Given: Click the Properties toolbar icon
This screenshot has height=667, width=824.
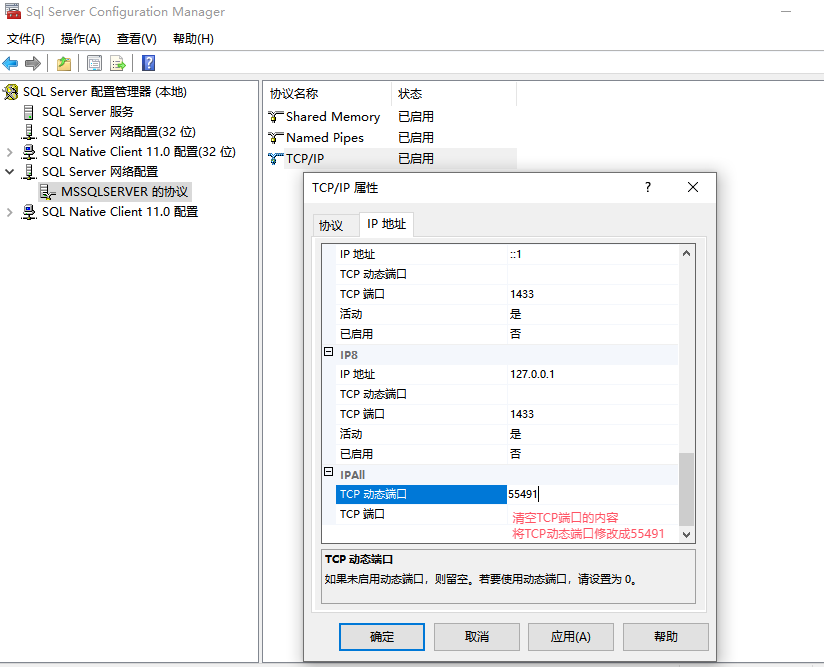Looking at the screenshot, I should coord(94,64).
